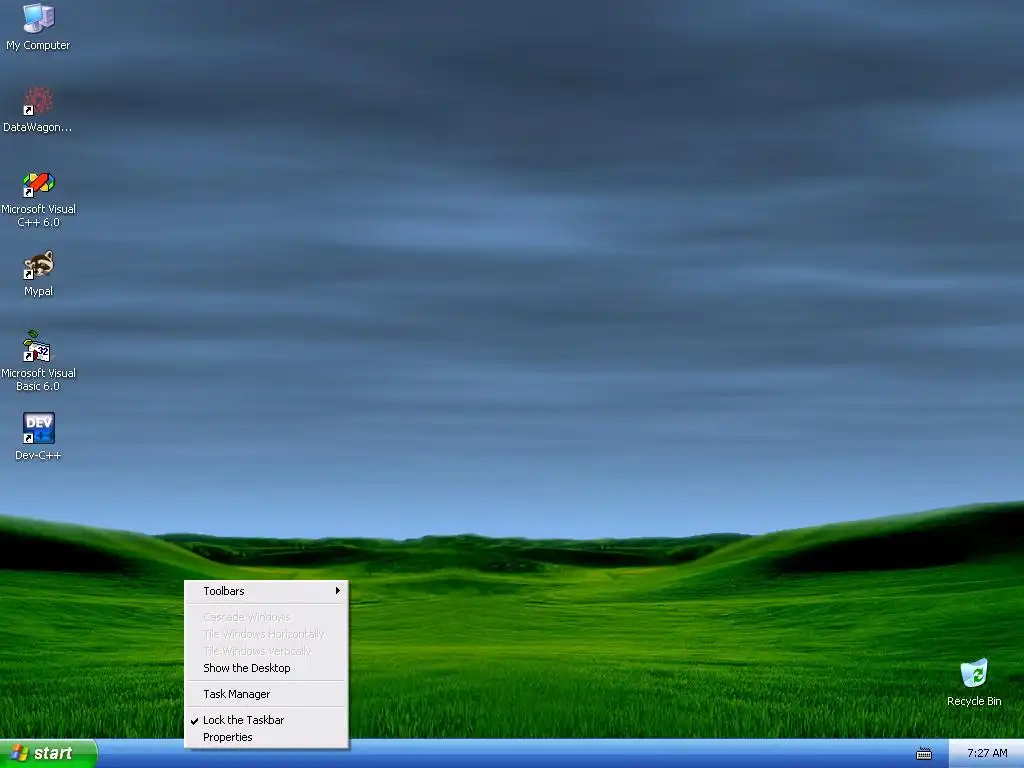1024x768 pixels.
Task: Toggle Lock the Taskbar option
Action: click(x=266, y=720)
